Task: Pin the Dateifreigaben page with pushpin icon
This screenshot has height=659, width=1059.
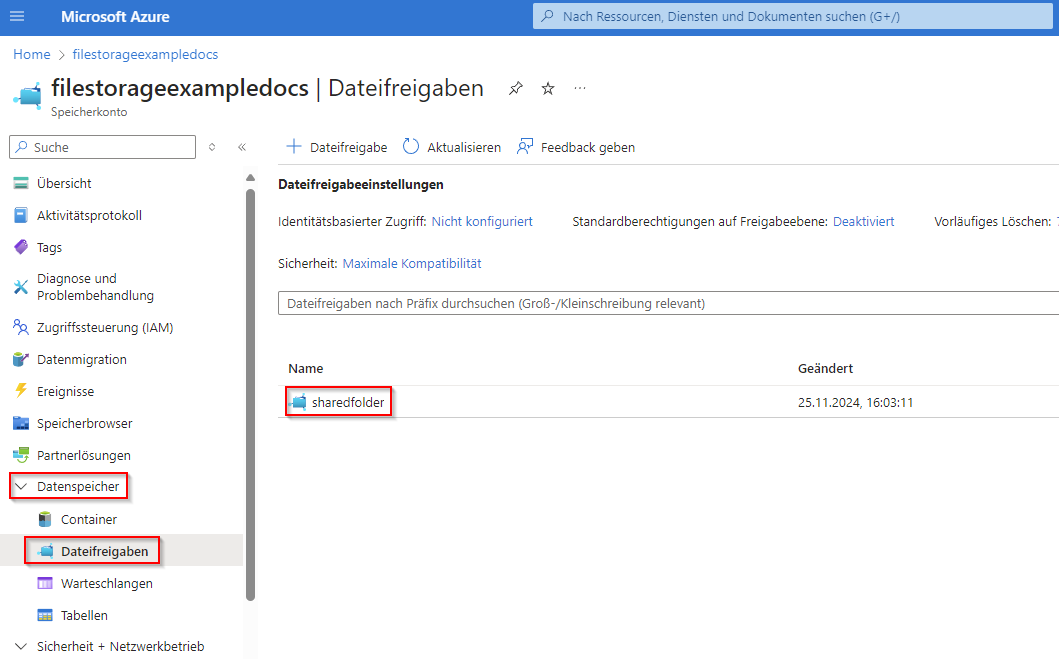Action: click(x=515, y=89)
